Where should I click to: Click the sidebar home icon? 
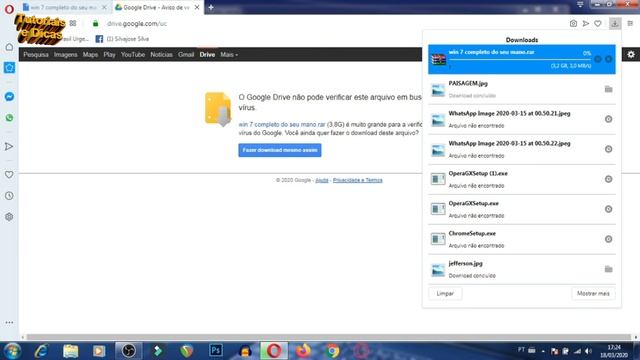tap(9, 47)
